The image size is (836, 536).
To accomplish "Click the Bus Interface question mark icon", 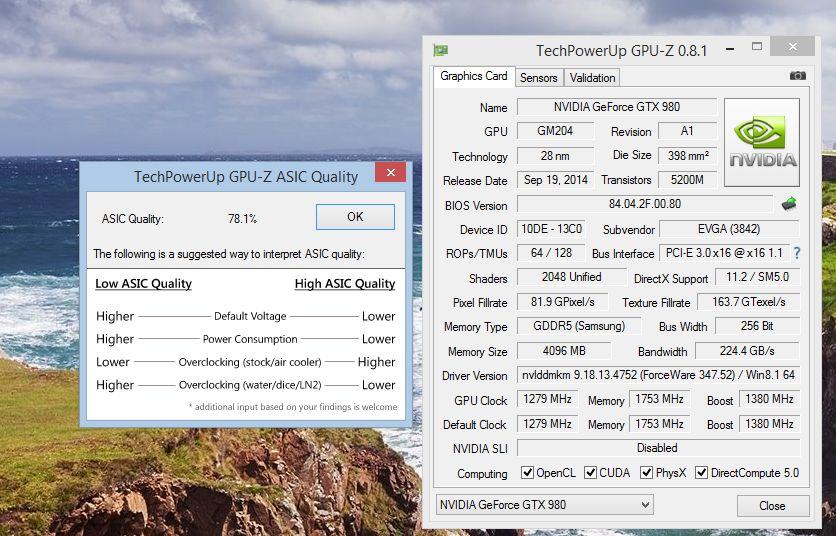I will [797, 253].
